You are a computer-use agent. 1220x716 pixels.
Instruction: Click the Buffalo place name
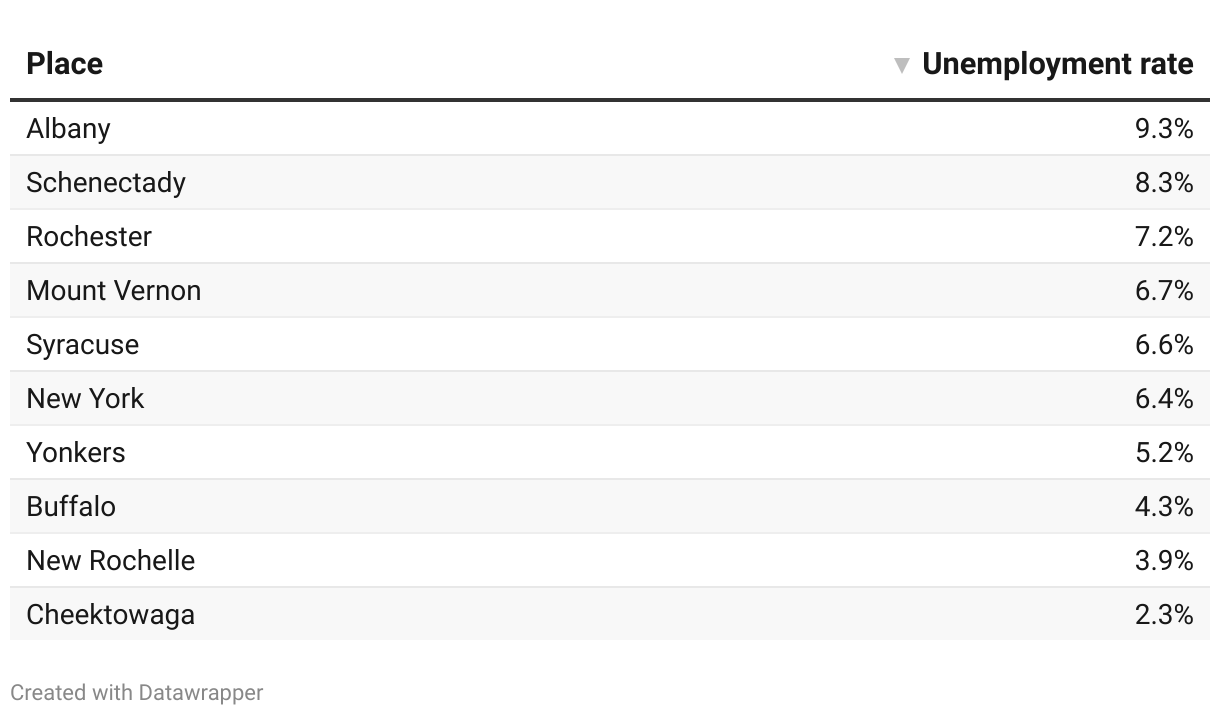71,507
